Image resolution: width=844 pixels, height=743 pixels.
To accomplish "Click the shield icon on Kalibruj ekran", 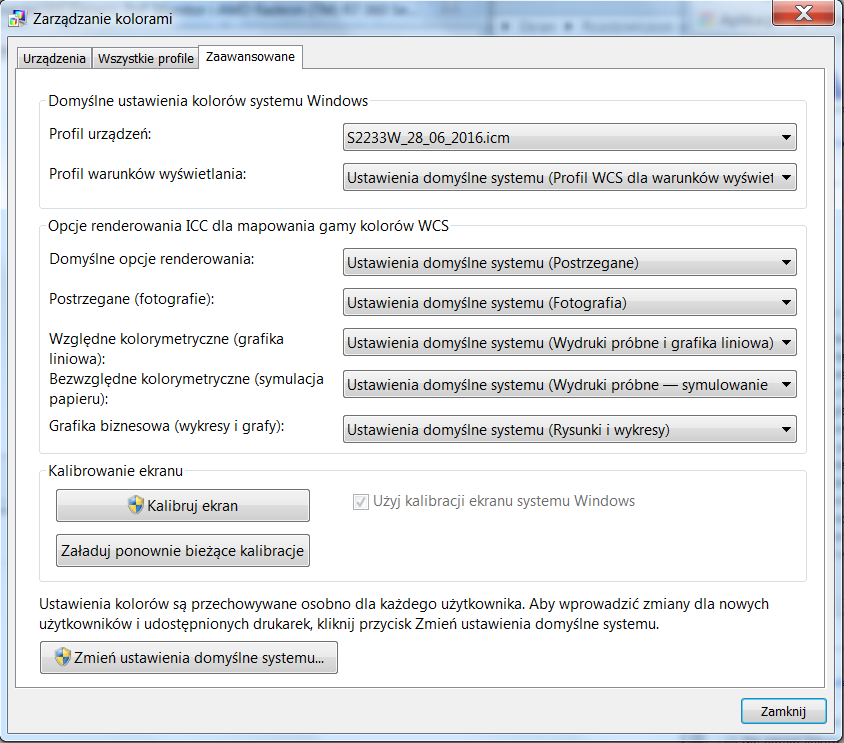I will coord(136,505).
